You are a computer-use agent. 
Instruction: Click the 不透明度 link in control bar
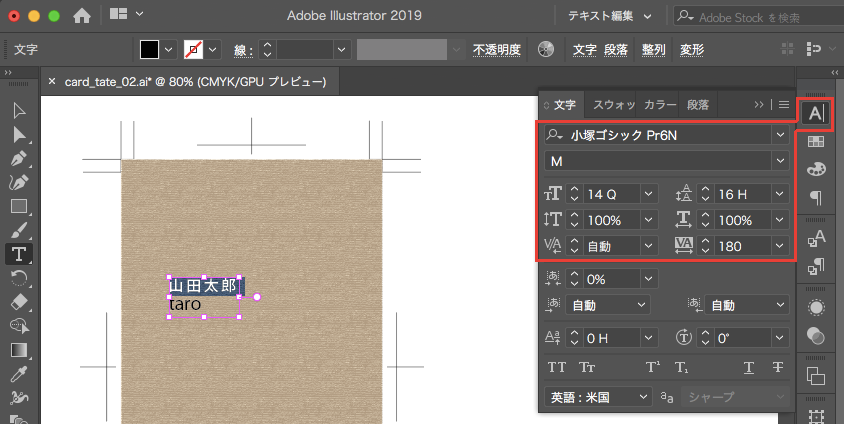[496, 49]
